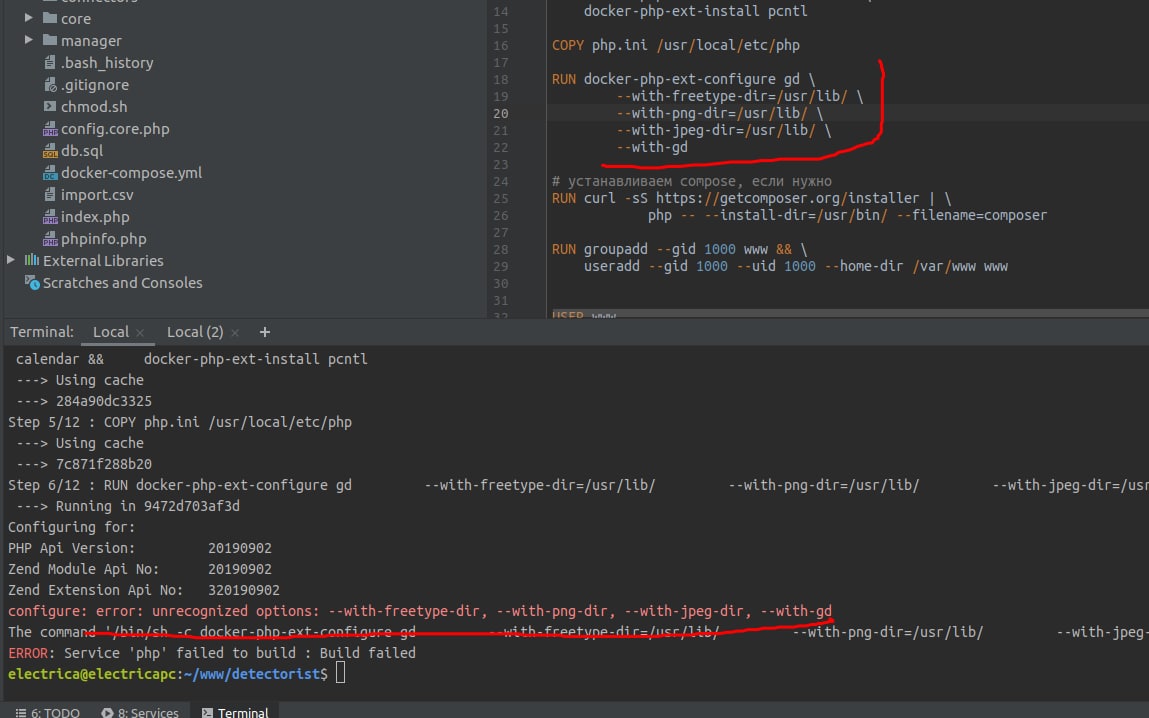
Task: Click the TODO list icon in the bottom bar
Action: pyautogui.click(x=21, y=712)
